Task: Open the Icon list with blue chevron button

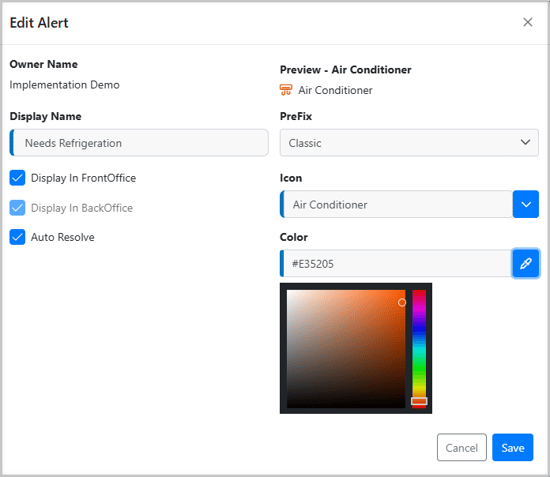Action: pyautogui.click(x=526, y=204)
